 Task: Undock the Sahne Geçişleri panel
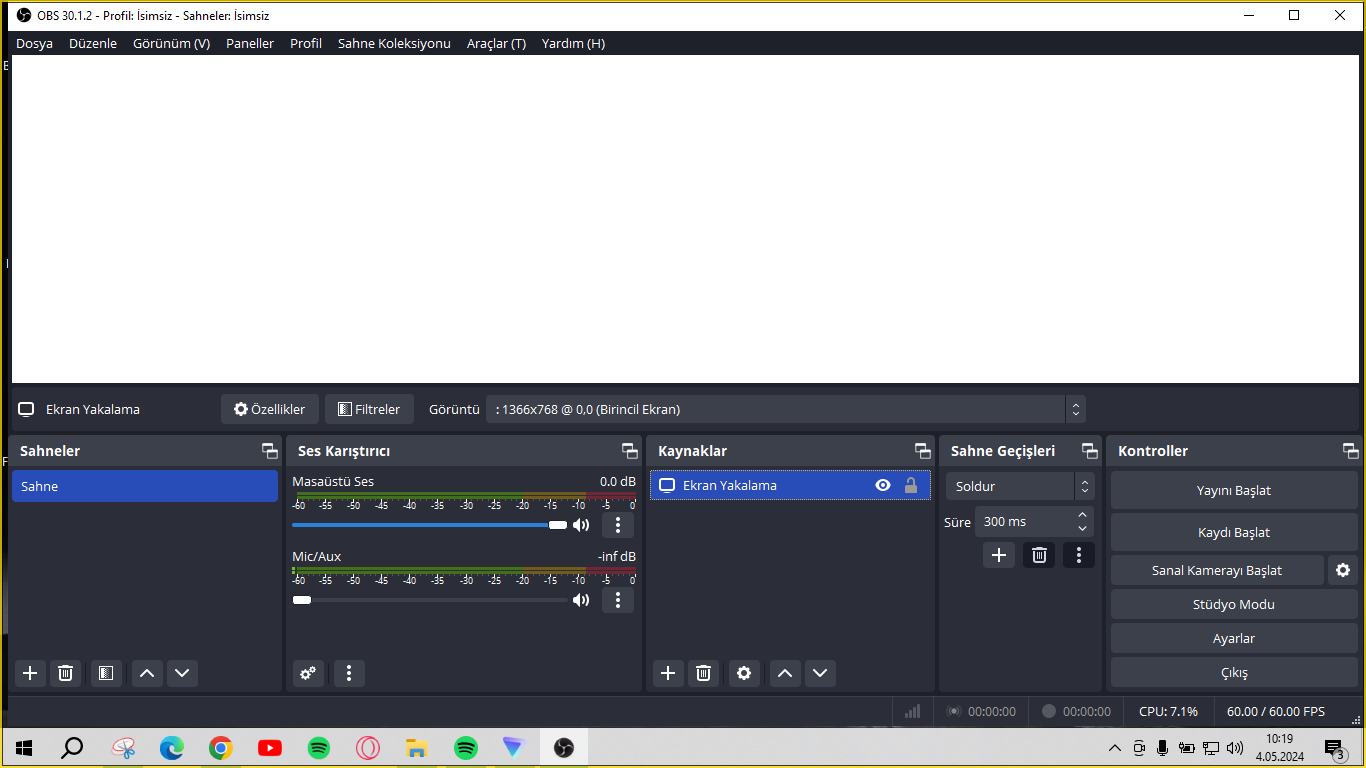click(x=1089, y=451)
